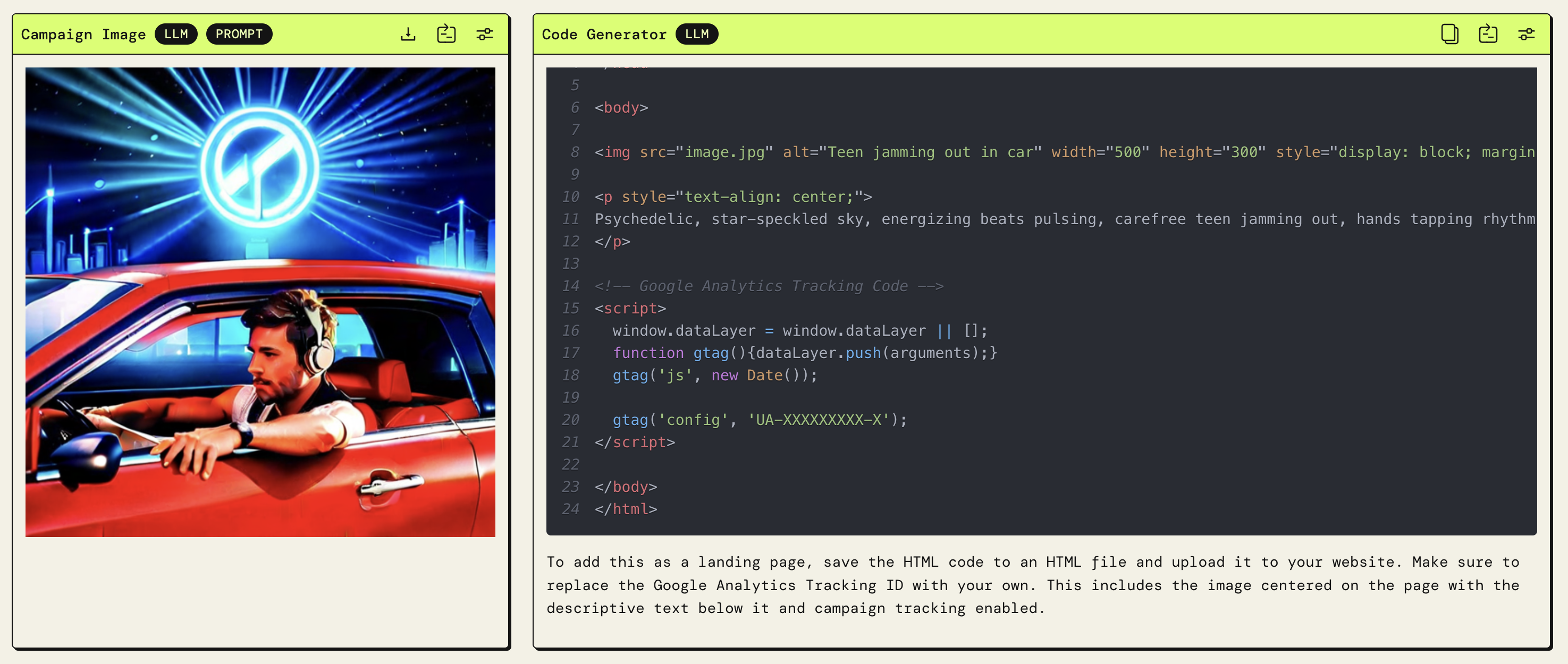1568x664 pixels.
Task: Click the img src tag code line
Action: tap(852, 152)
